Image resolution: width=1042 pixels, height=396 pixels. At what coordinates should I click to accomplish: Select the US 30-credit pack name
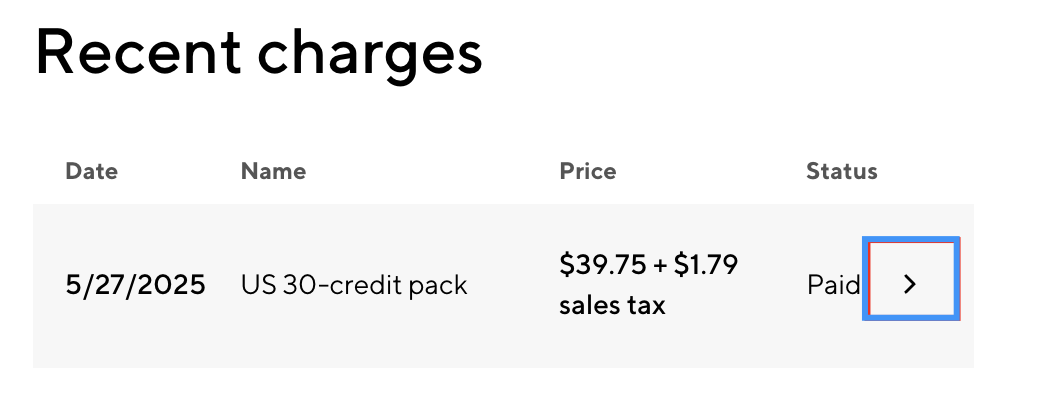[354, 286]
